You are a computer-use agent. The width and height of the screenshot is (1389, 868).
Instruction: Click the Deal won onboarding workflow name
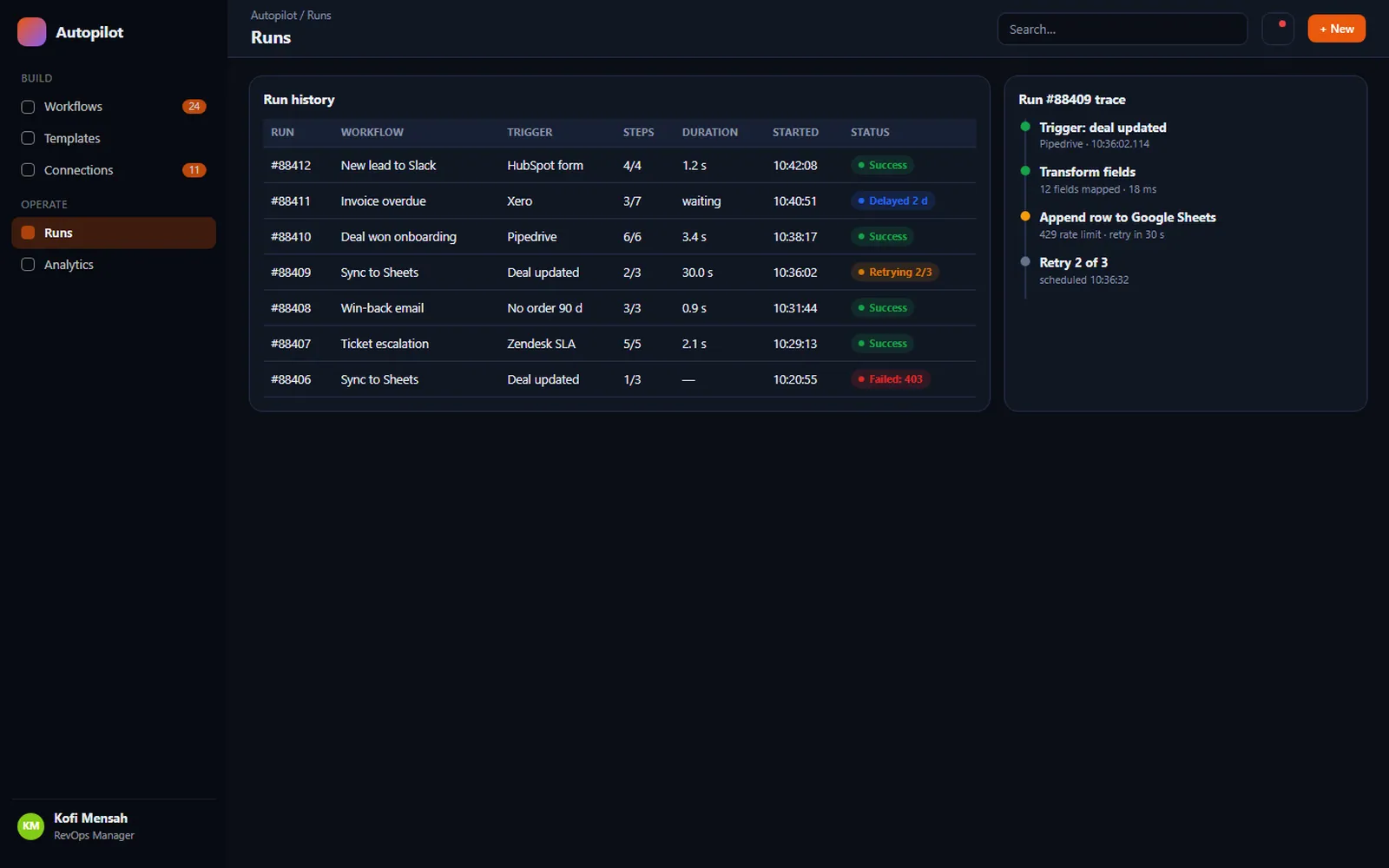(398, 237)
